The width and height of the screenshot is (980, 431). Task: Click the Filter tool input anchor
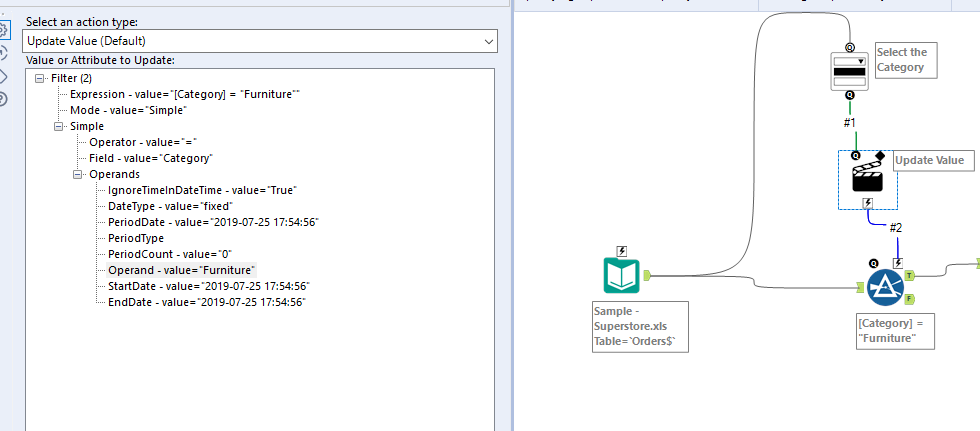click(861, 287)
